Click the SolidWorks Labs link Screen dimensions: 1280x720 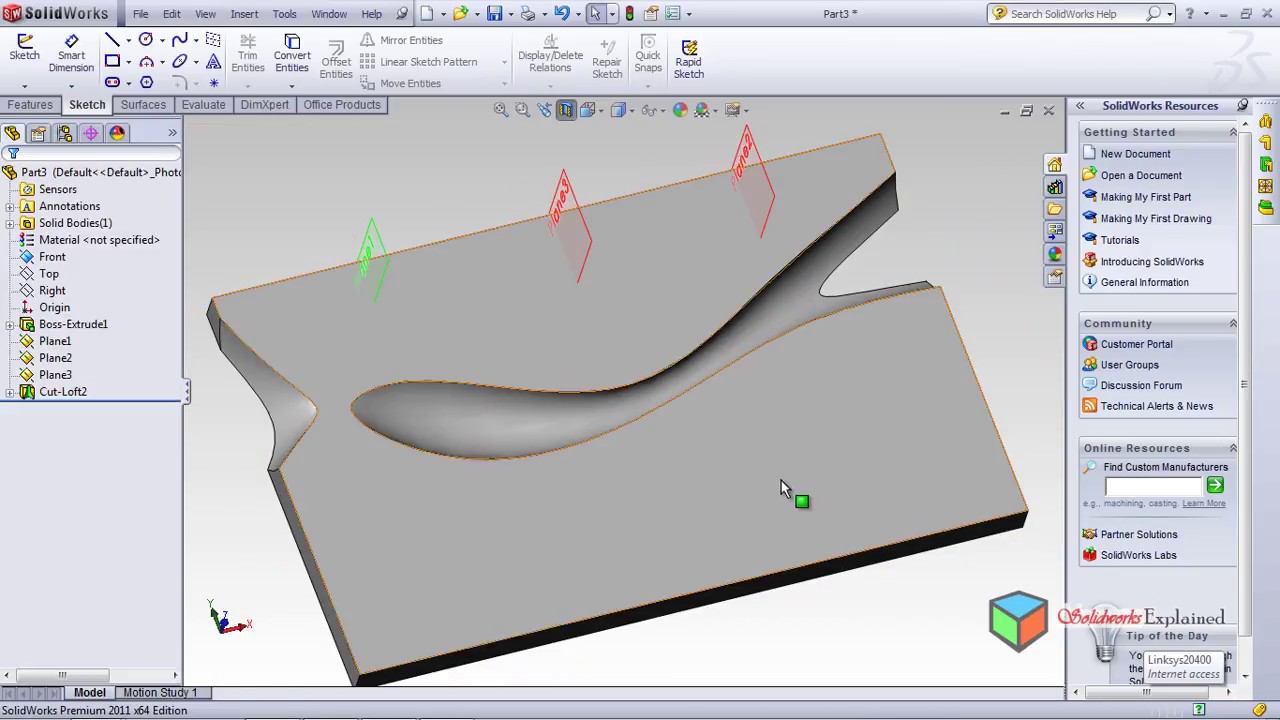tap(1138, 555)
